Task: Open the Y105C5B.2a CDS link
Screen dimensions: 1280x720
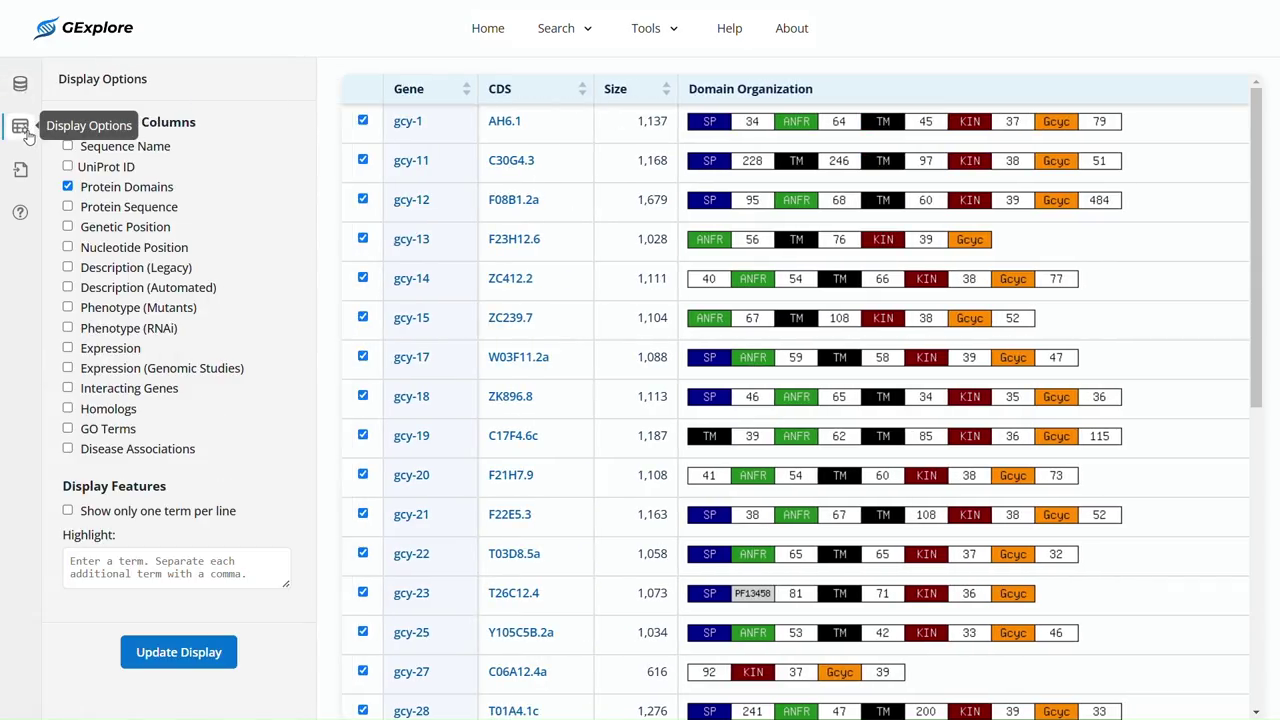Action: point(521,632)
